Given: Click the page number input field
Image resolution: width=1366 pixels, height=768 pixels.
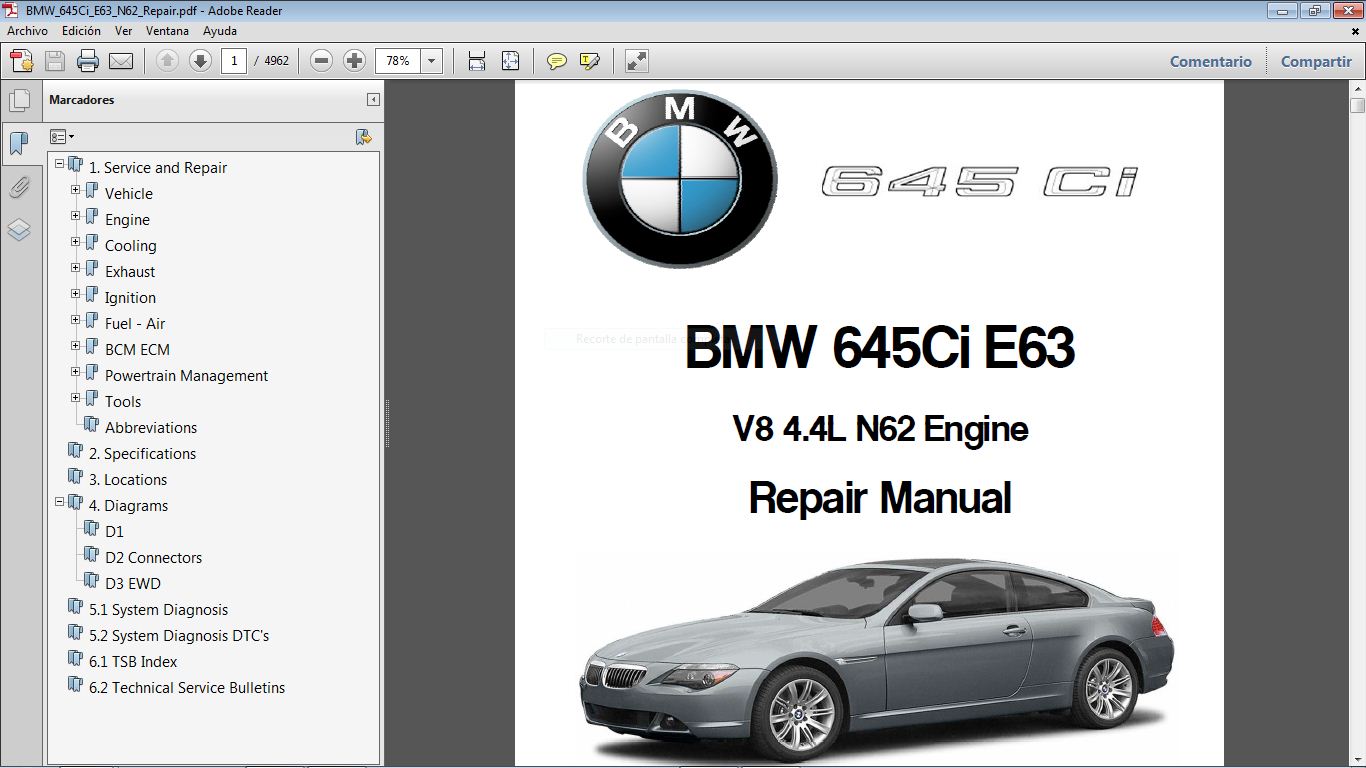Looking at the screenshot, I should pyautogui.click(x=234, y=61).
